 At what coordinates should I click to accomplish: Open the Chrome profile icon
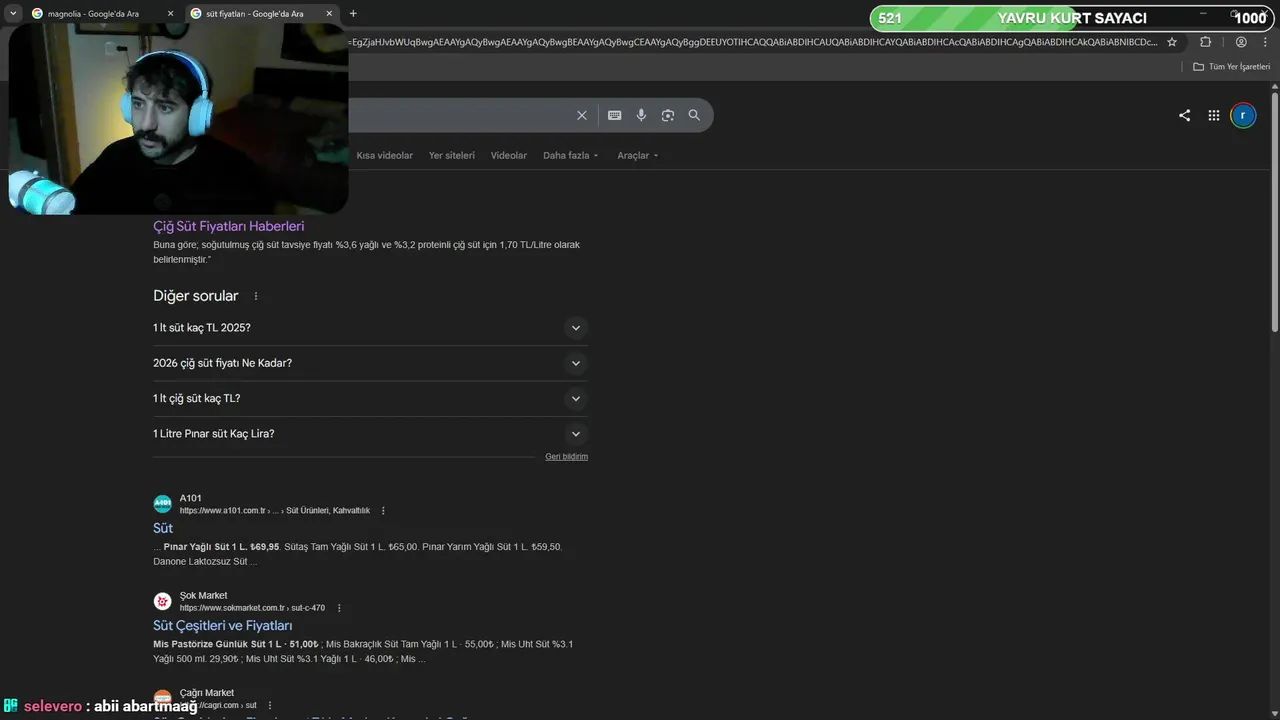coord(1241,42)
